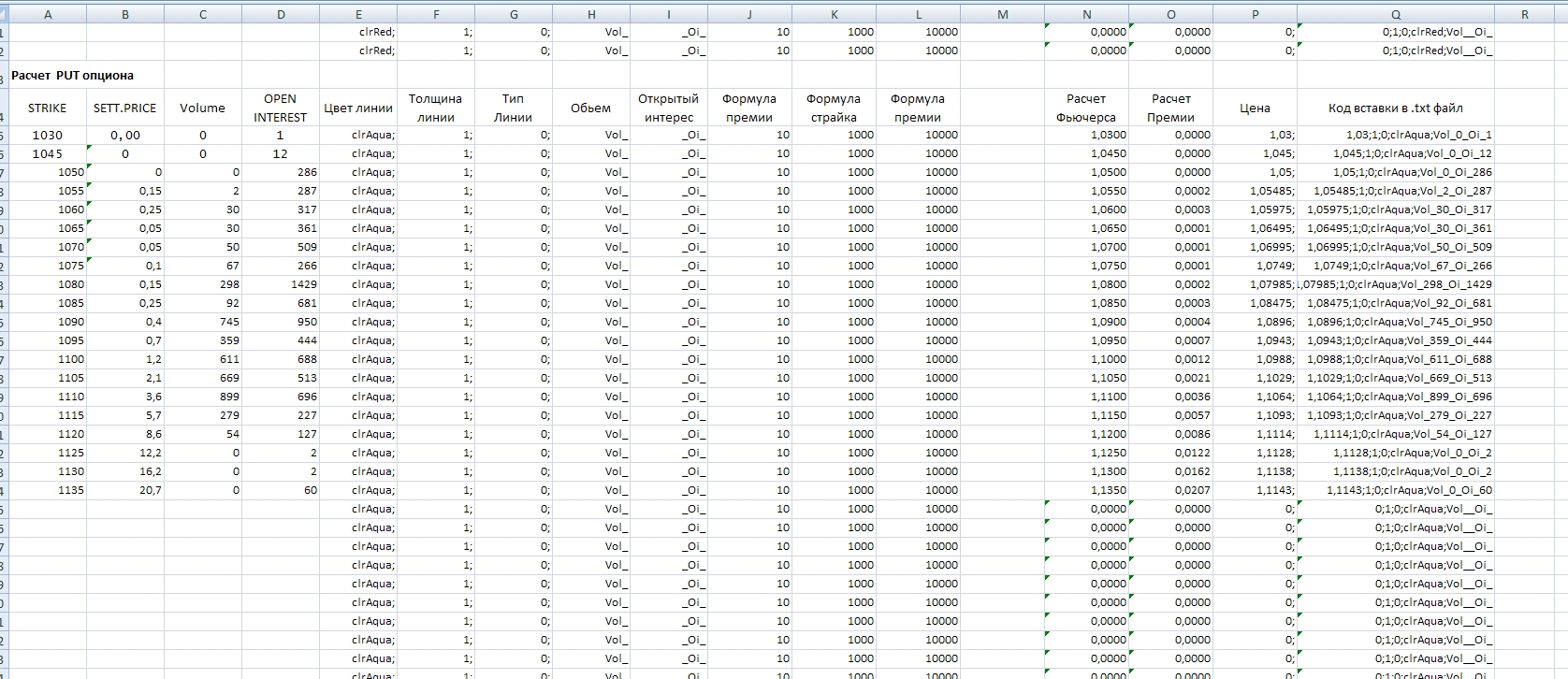Select the 'Расчет Фьючерса' header cell

pyautogui.click(x=1085, y=108)
